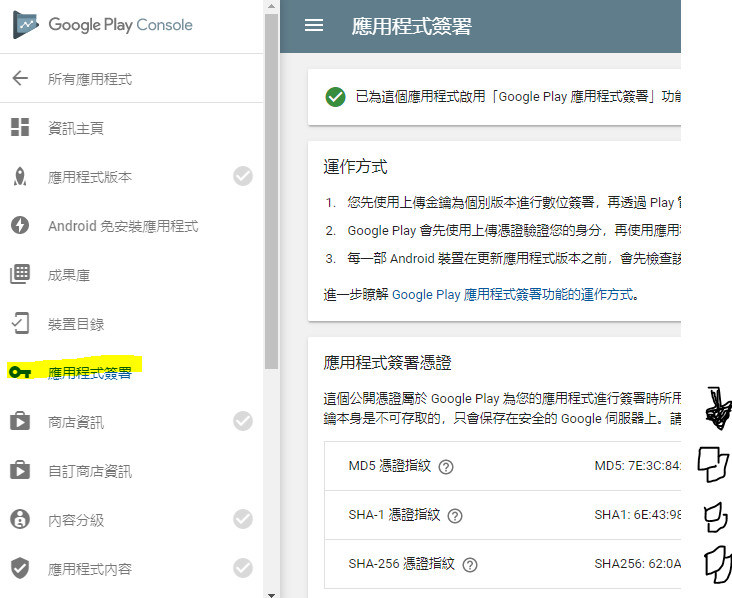
Task: Click the back arrow beside 所有應用程式
Action: [x=20, y=79]
